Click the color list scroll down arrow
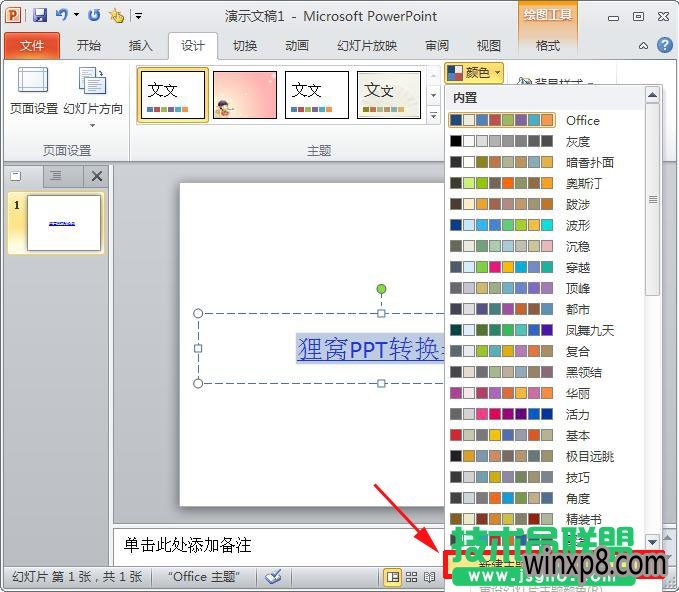Screen dimensions: 679x592 [653, 541]
